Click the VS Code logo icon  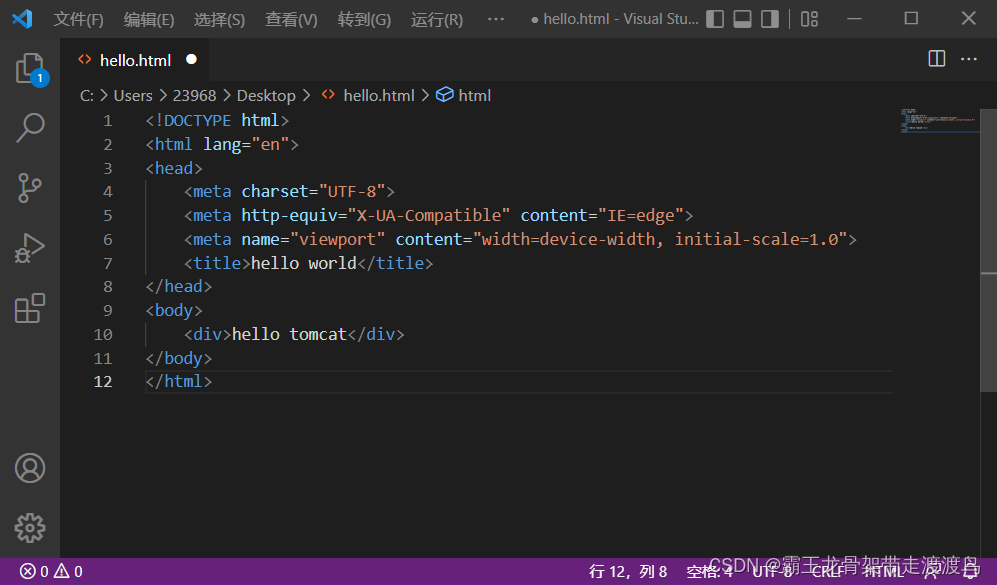click(22, 19)
